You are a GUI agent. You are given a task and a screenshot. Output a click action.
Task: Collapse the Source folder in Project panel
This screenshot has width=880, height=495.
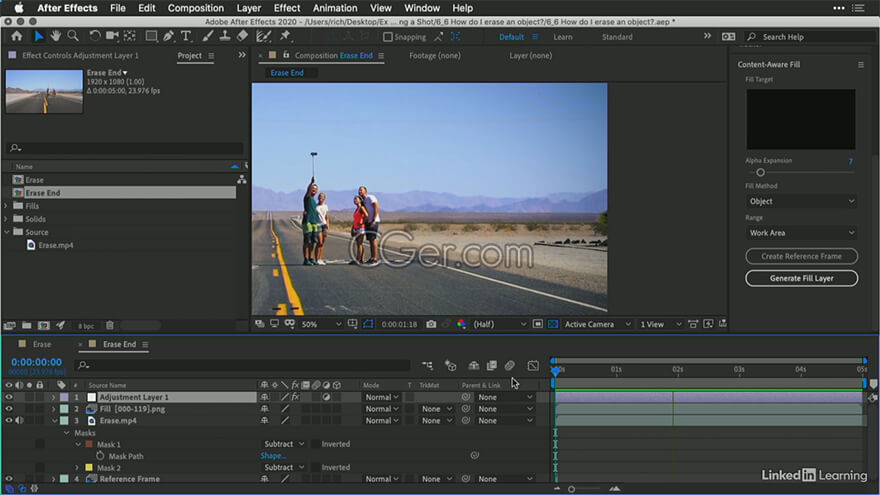(x=6, y=232)
